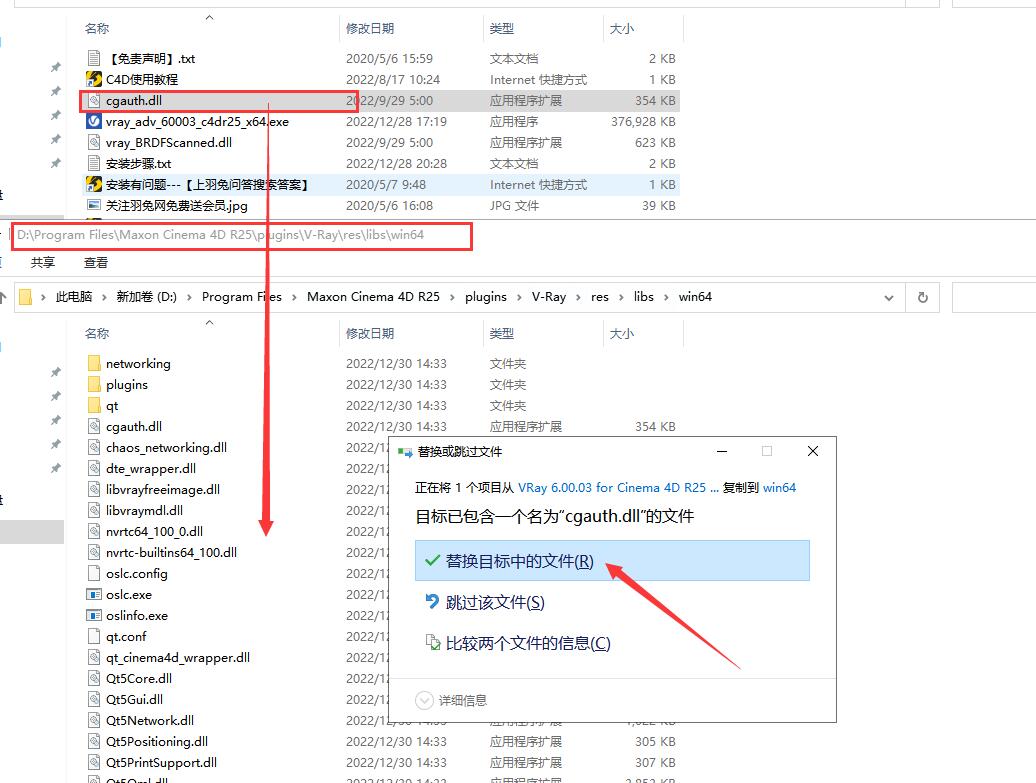This screenshot has height=783, width=1036.
Task: Click the Qt5Core.dll file icon
Action: point(94,679)
